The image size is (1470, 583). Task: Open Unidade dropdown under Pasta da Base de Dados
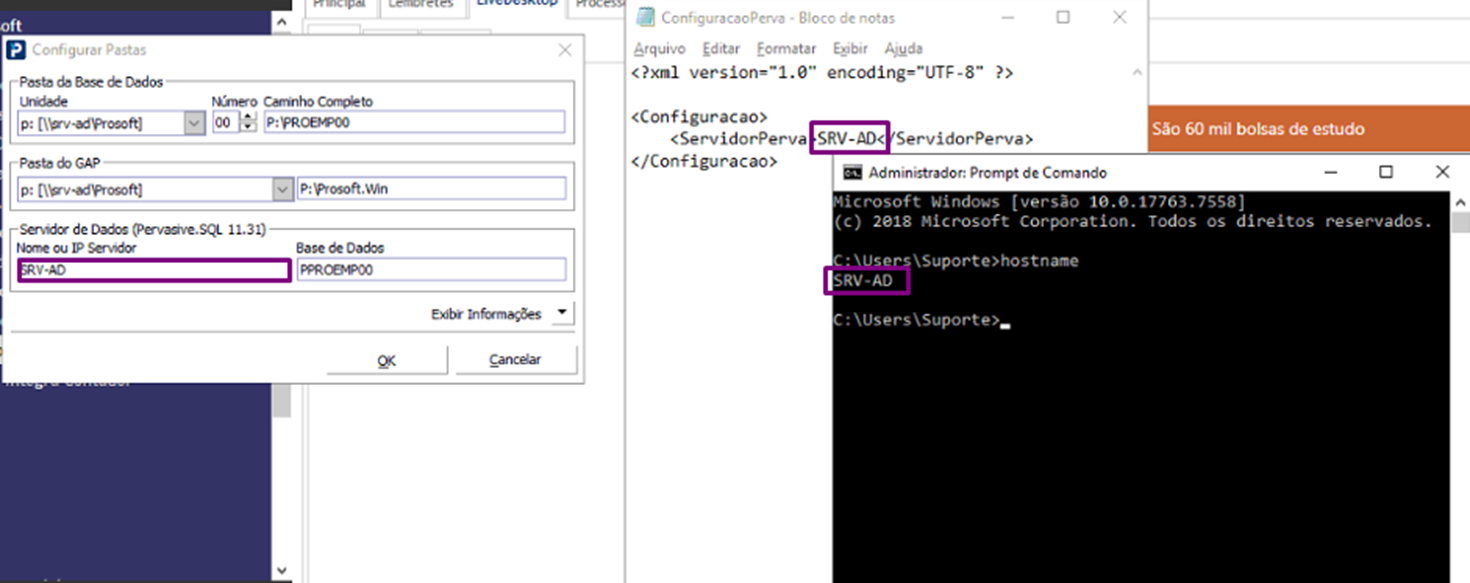pyautogui.click(x=195, y=123)
